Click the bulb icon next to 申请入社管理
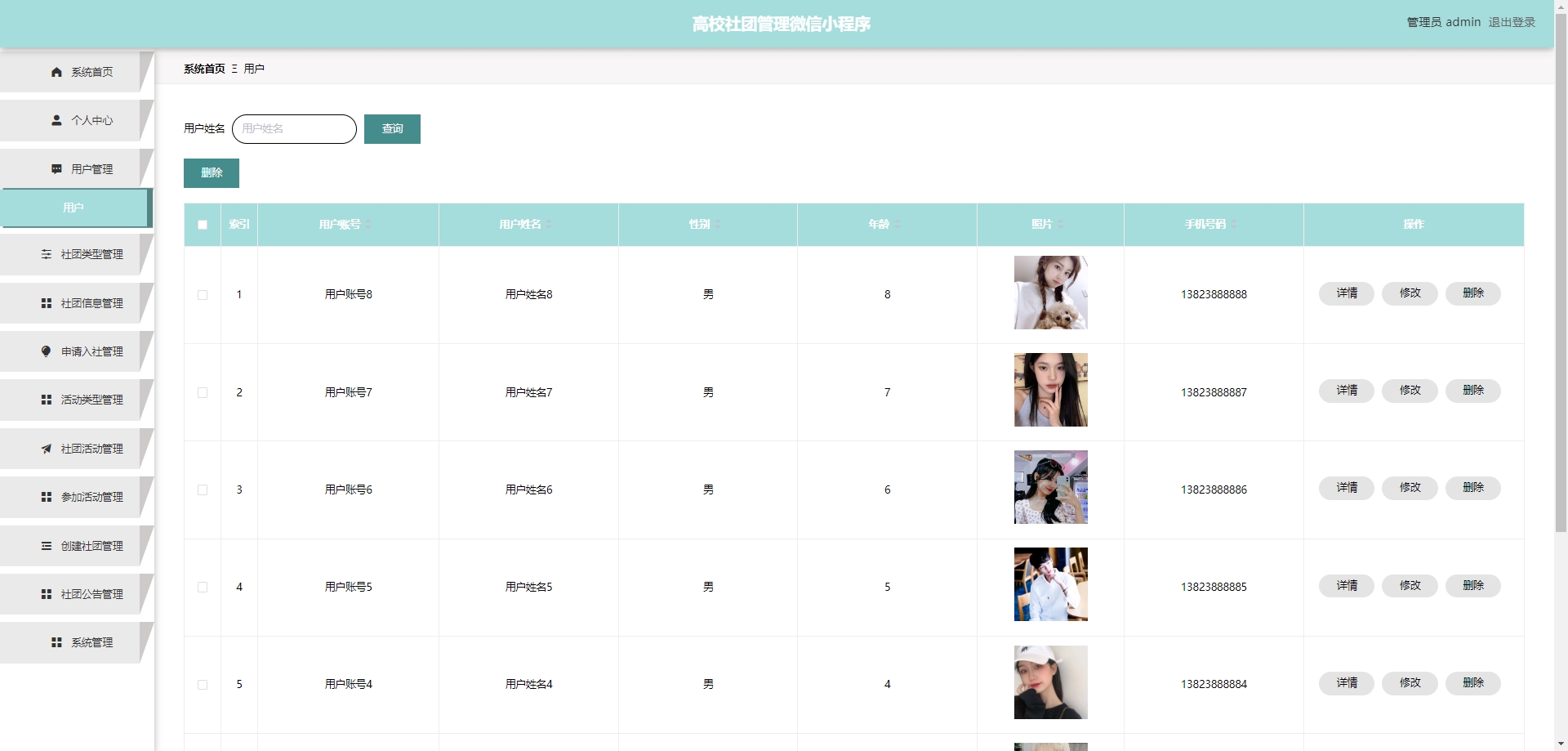Viewport: 1568px width, 751px height. 47,351
